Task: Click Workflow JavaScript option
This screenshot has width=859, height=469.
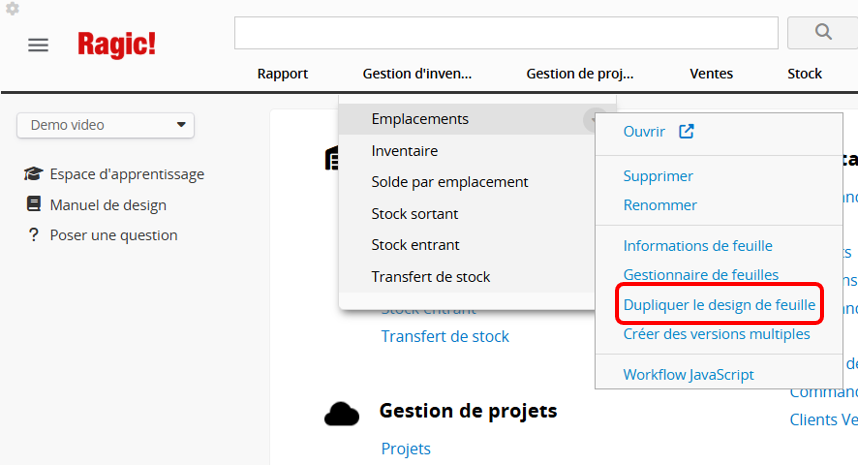Action: pyautogui.click(x=688, y=375)
